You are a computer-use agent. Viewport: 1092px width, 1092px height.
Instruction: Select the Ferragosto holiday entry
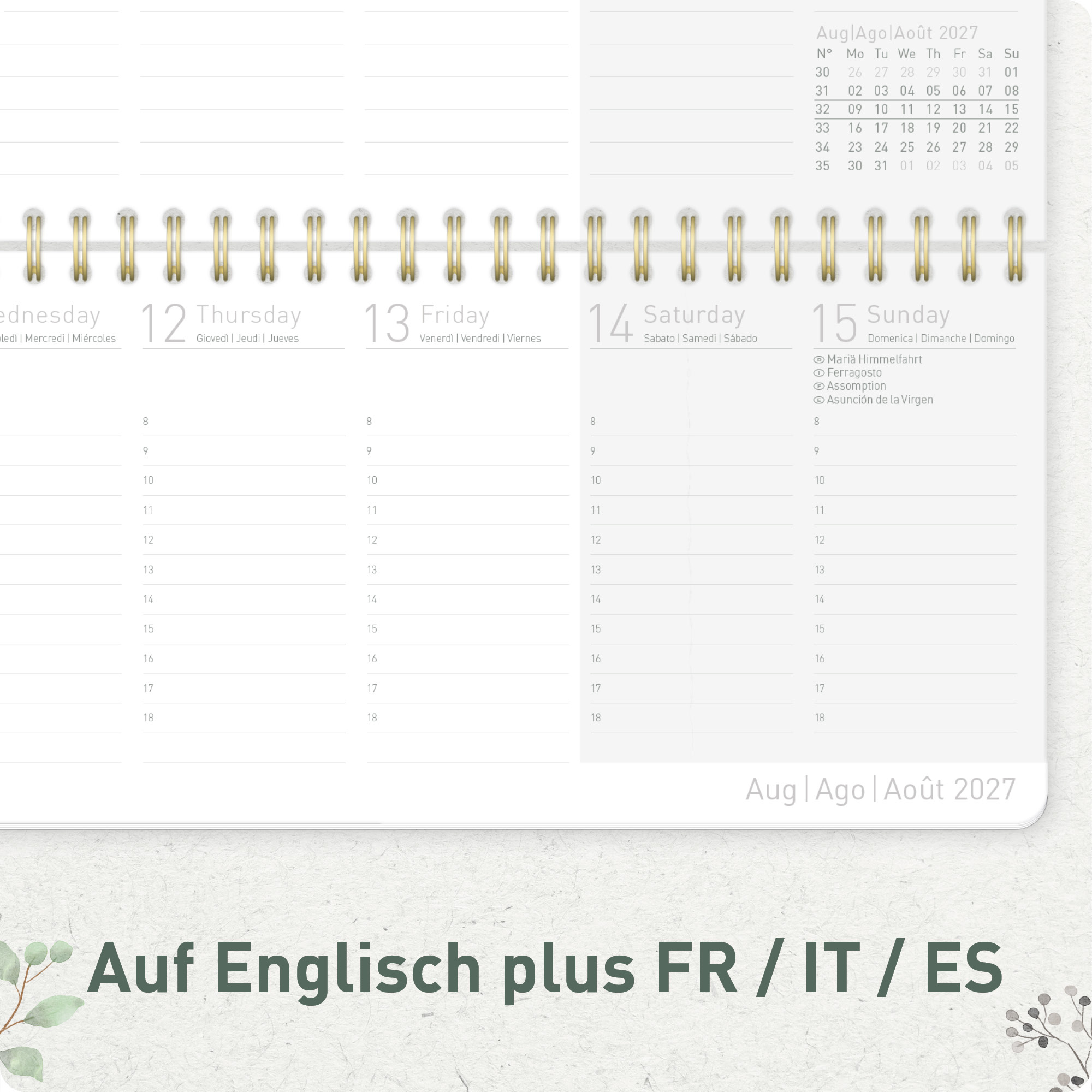coord(854,373)
